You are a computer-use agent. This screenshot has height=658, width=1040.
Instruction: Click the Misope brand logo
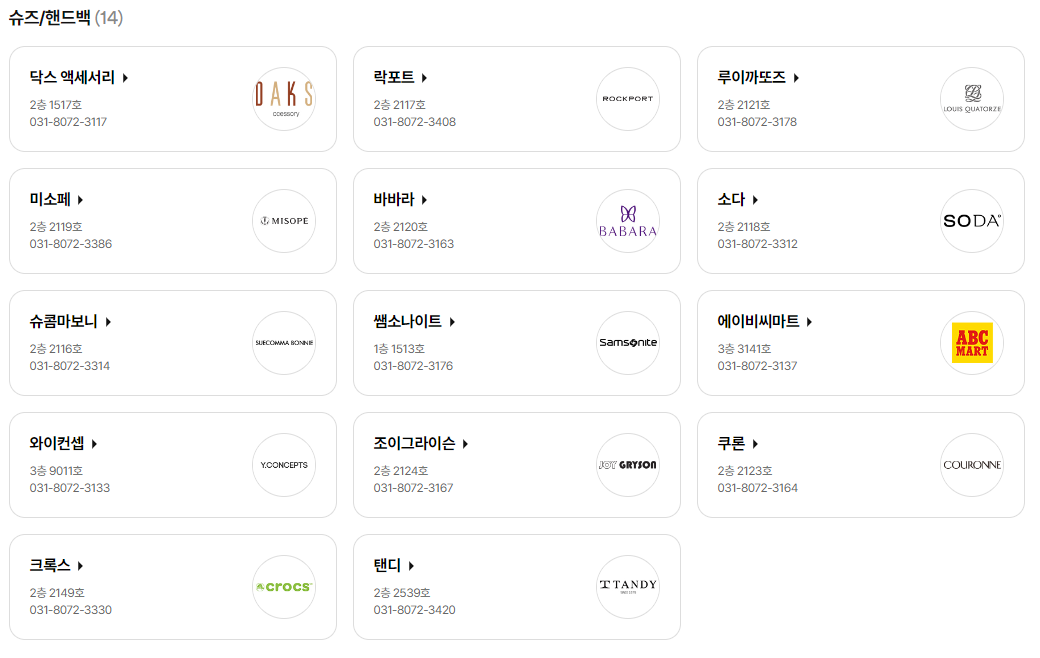284,221
